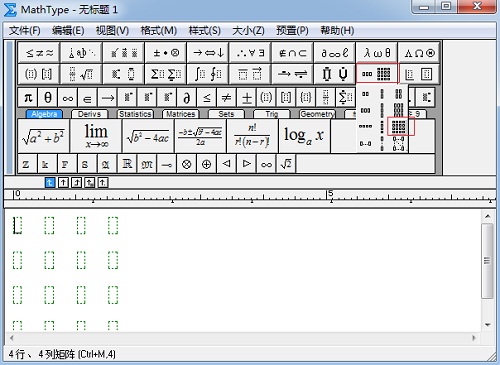Select the decimal-aligned tab stop
Screen dimensions: 500x365
[x=103, y=182]
